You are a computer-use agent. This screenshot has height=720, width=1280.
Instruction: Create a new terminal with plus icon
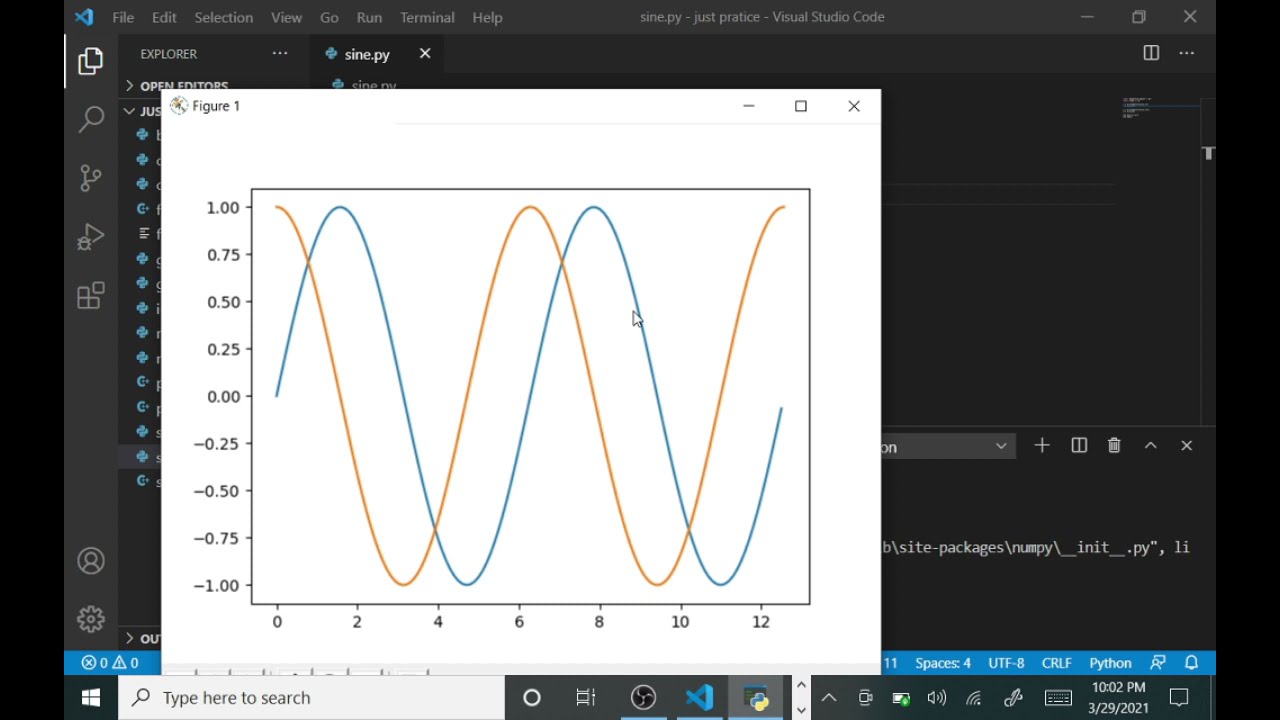(x=1042, y=446)
